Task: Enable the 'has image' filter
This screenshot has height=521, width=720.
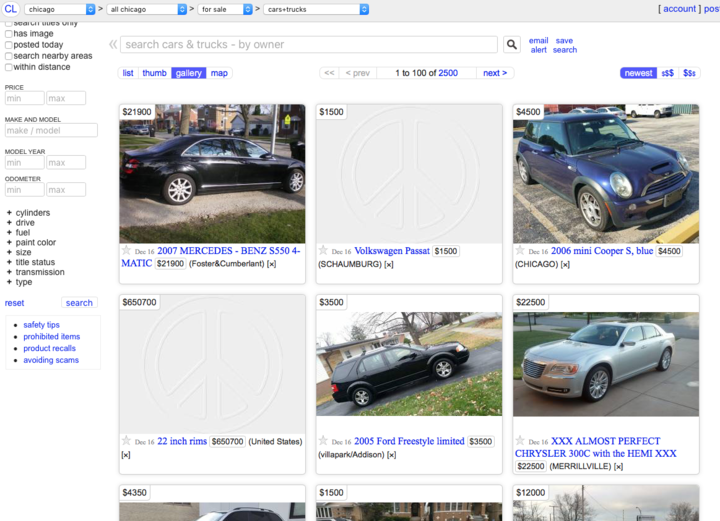Action: coord(8,34)
